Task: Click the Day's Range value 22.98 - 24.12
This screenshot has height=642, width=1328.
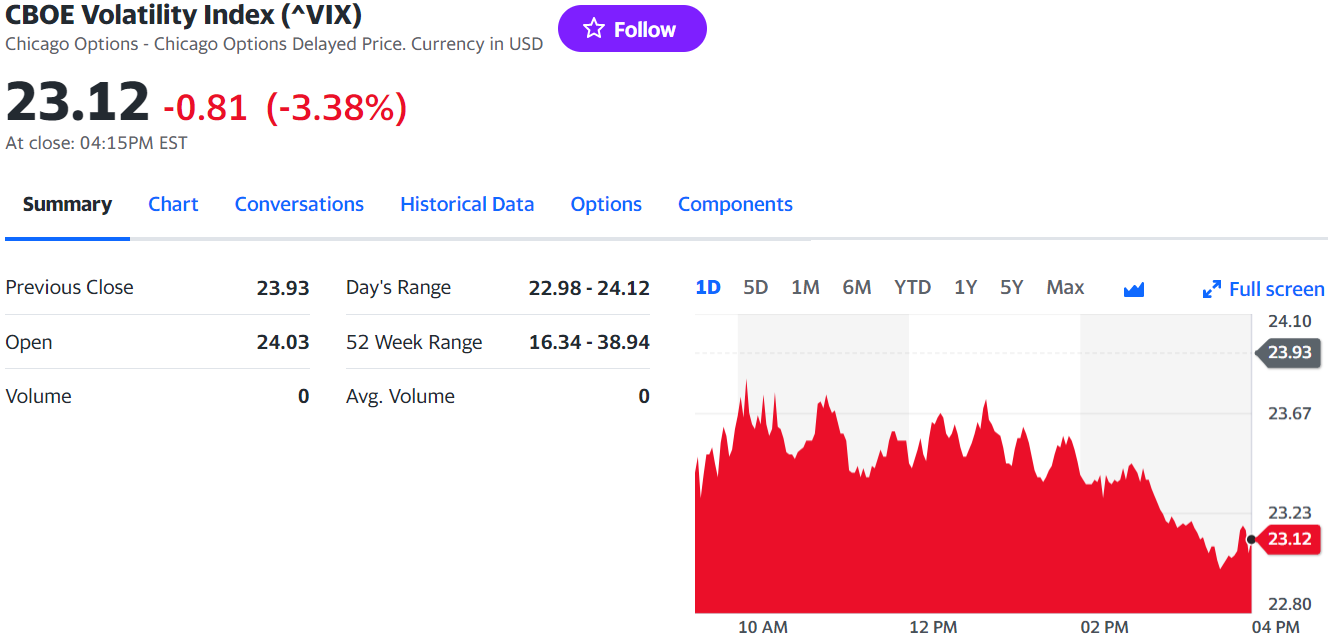Action: coord(589,288)
